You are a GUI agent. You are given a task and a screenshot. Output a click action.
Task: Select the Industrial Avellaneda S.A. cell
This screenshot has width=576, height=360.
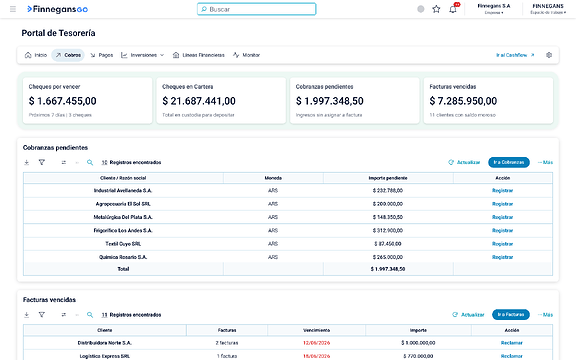123,191
